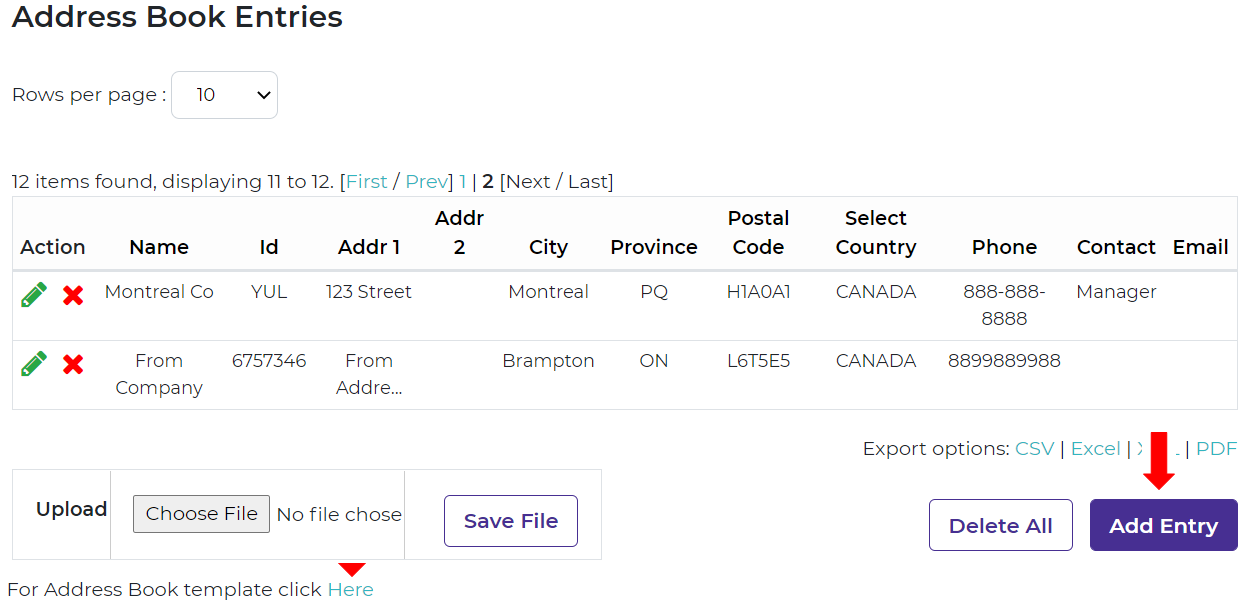1256x602 pixels.
Task: Sort by the Postal Code column header
Action: [x=758, y=233]
